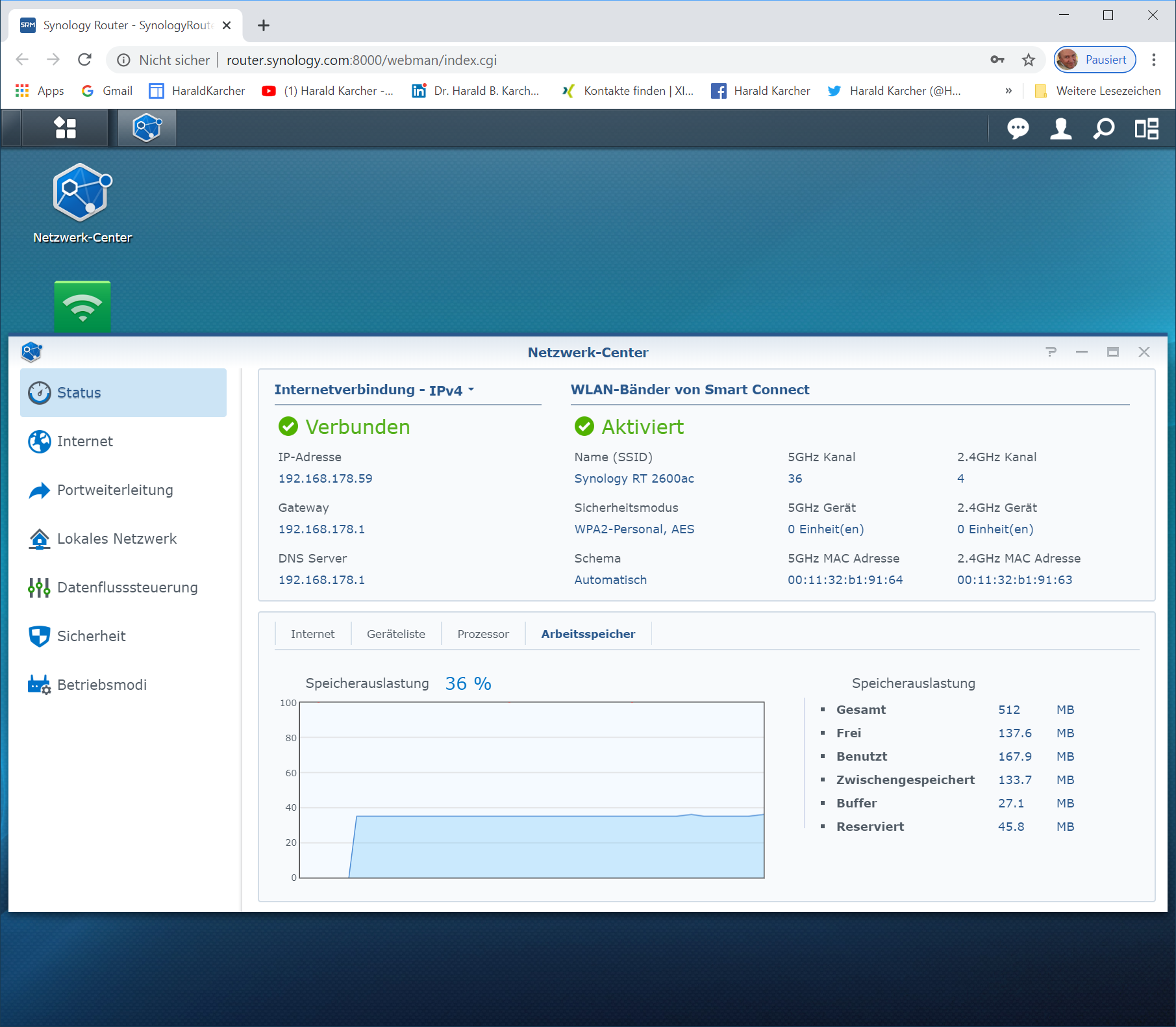Expand the hidden bookmarks overflow chevron
1176x1027 pixels.
click(x=1008, y=91)
